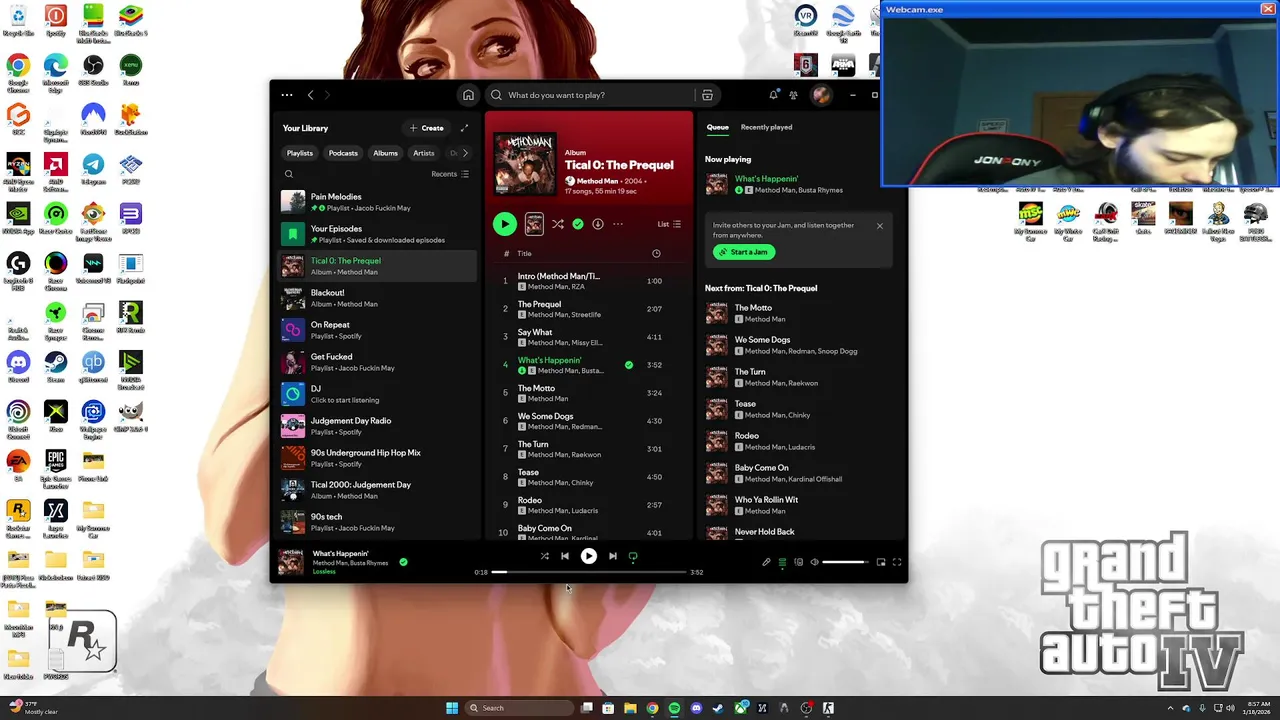Show more library filter chips with arrow
Image resolution: width=1280 pixels, height=720 pixels.
[465, 153]
